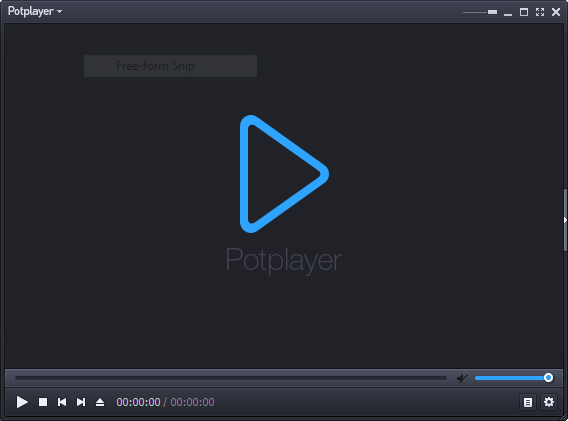Open the settings gear control panel

[x=549, y=402]
